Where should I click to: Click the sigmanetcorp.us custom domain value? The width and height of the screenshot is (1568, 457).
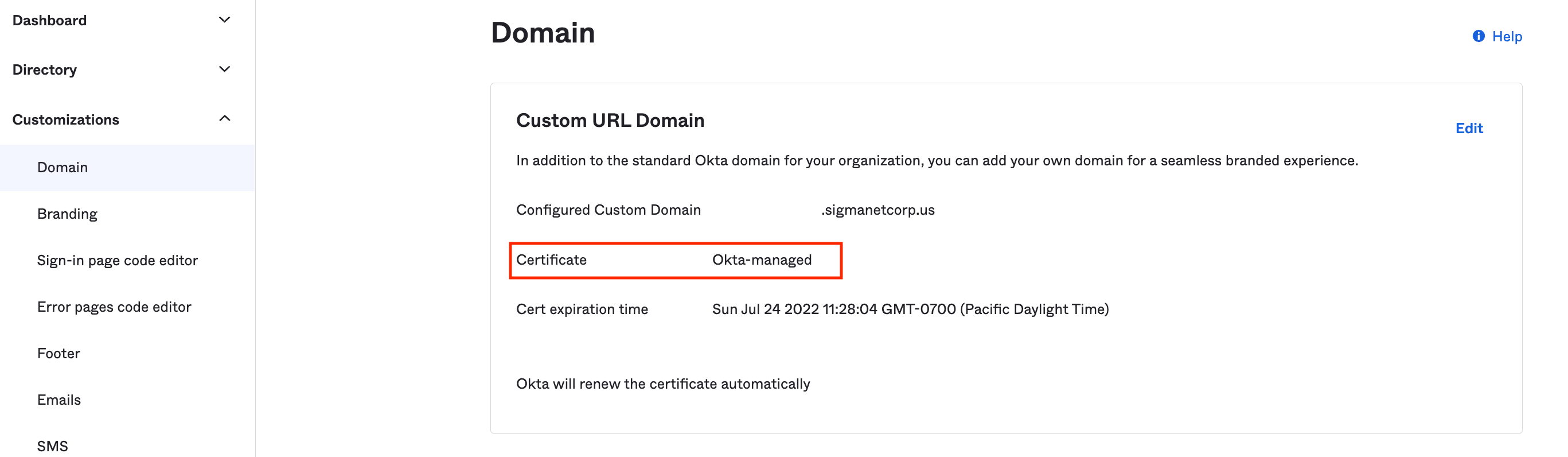pyautogui.click(x=879, y=210)
